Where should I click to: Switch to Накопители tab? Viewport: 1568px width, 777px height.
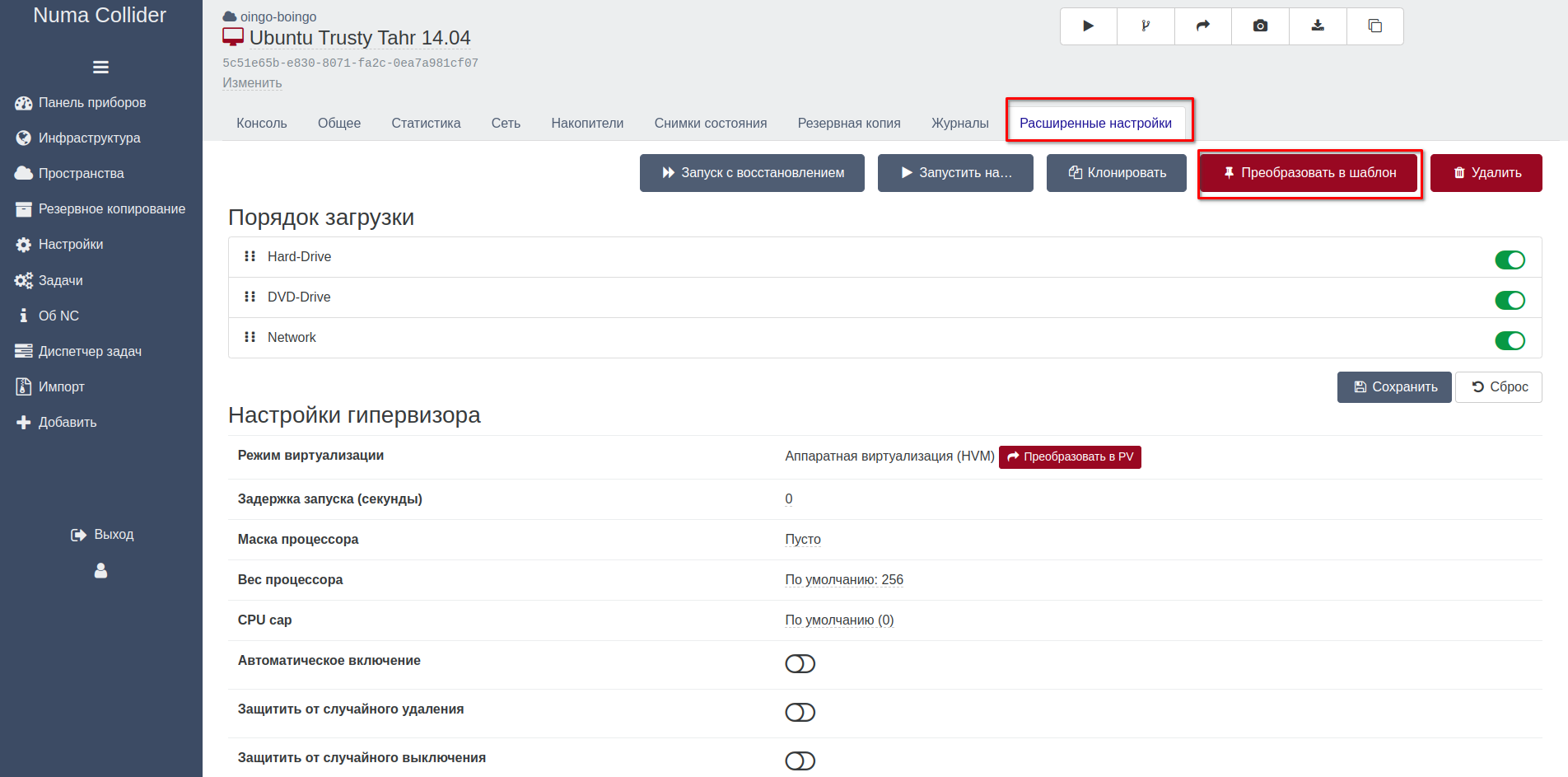point(587,124)
